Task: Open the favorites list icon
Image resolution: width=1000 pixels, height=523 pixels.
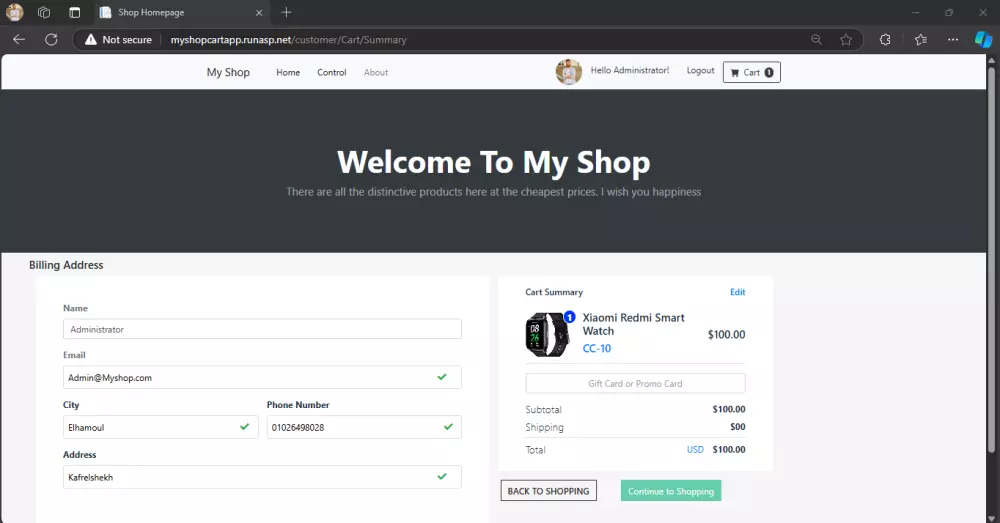Action: 920,40
